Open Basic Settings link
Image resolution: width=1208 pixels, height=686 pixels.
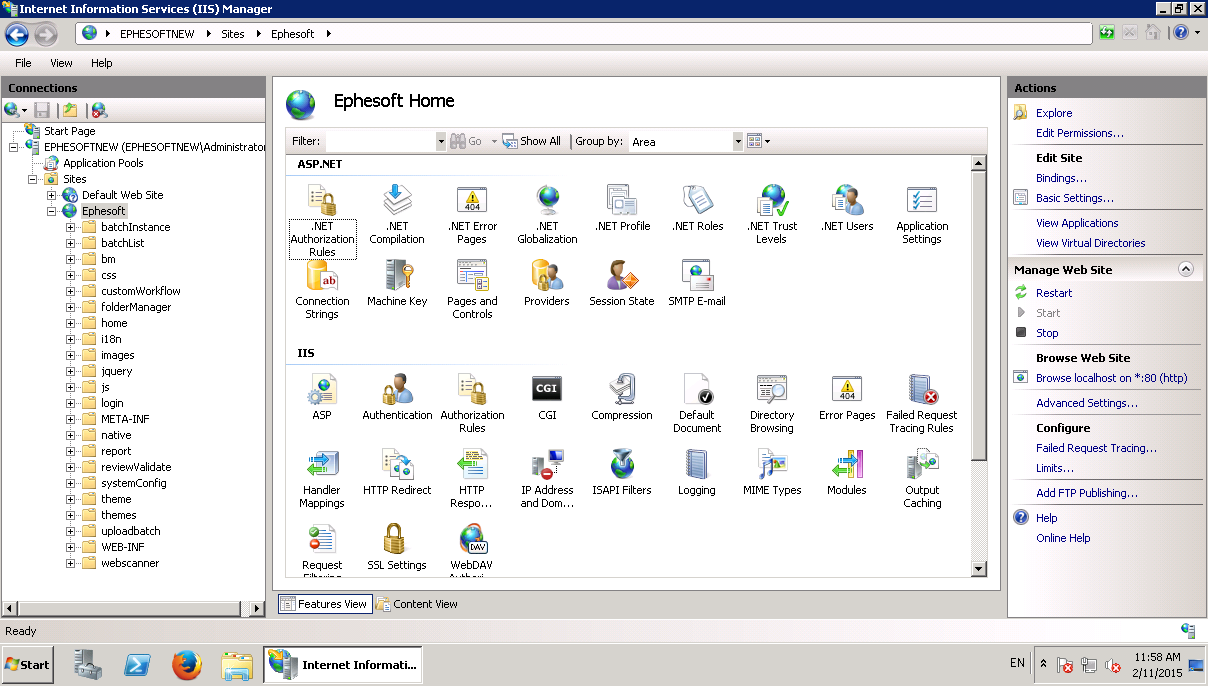click(x=1074, y=198)
